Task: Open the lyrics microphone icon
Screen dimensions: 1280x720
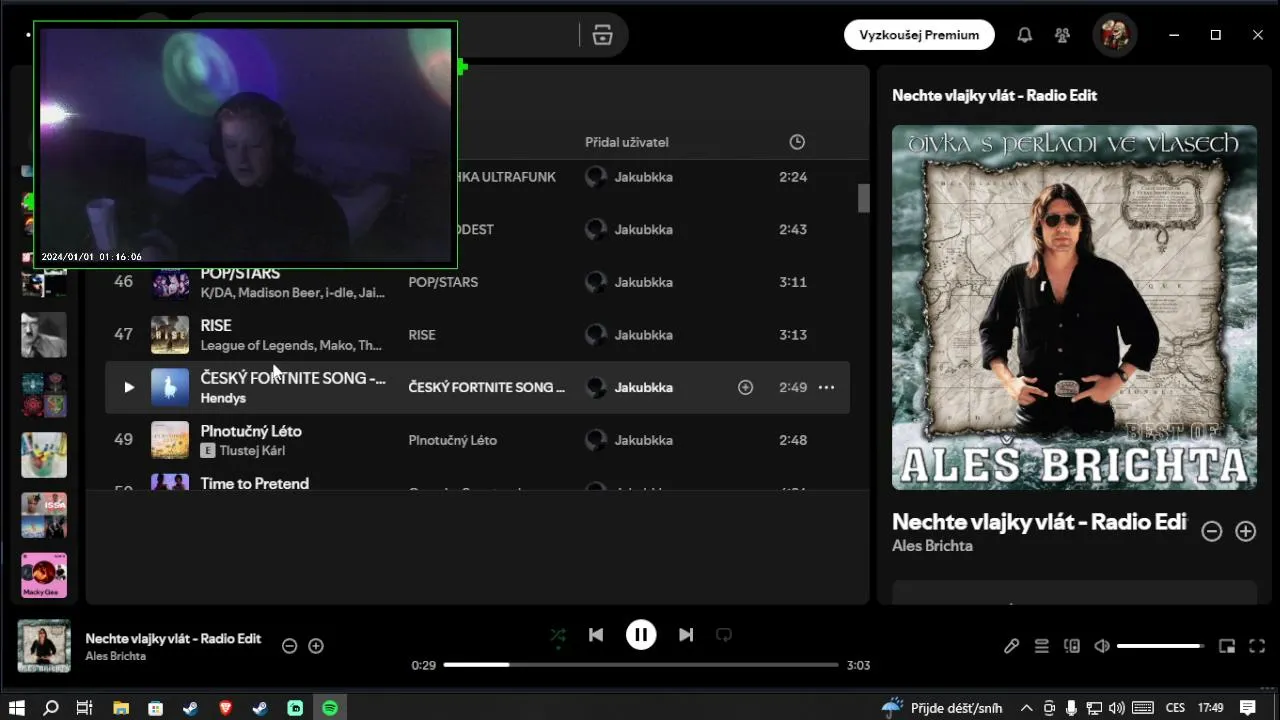Action: coord(1011,646)
